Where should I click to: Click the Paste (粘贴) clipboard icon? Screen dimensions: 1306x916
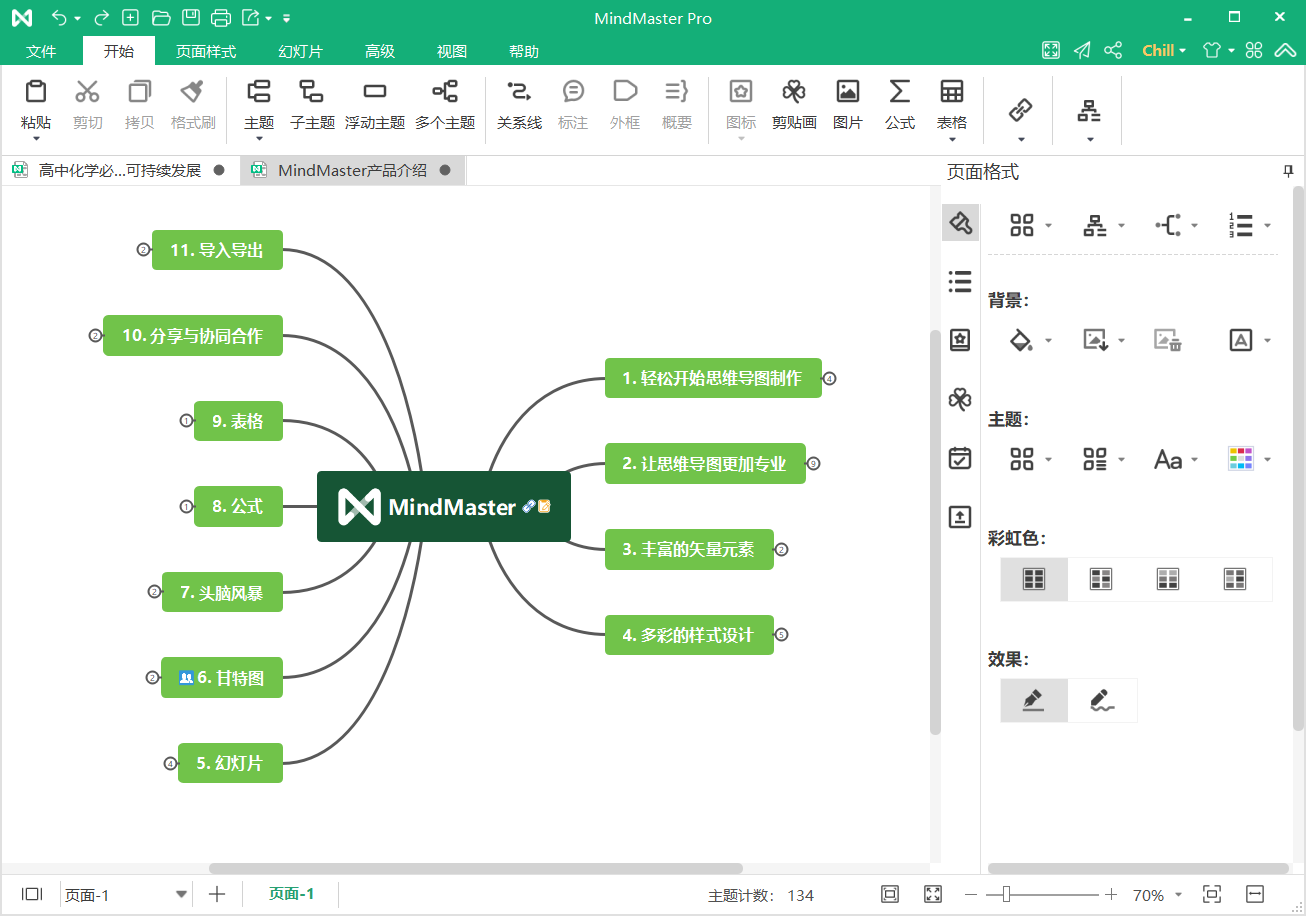click(36, 92)
